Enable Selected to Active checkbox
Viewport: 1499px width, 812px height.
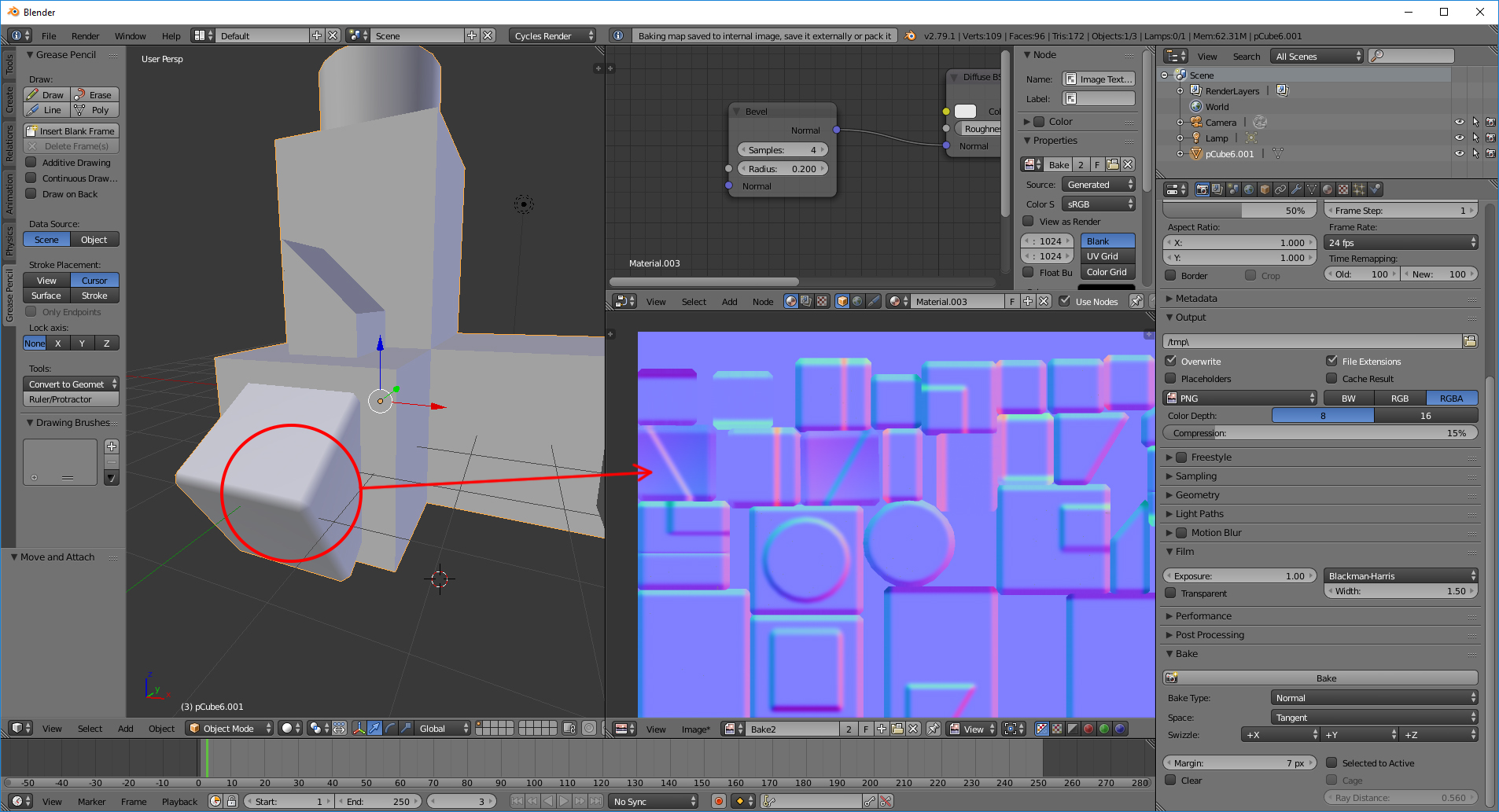[x=1331, y=762]
